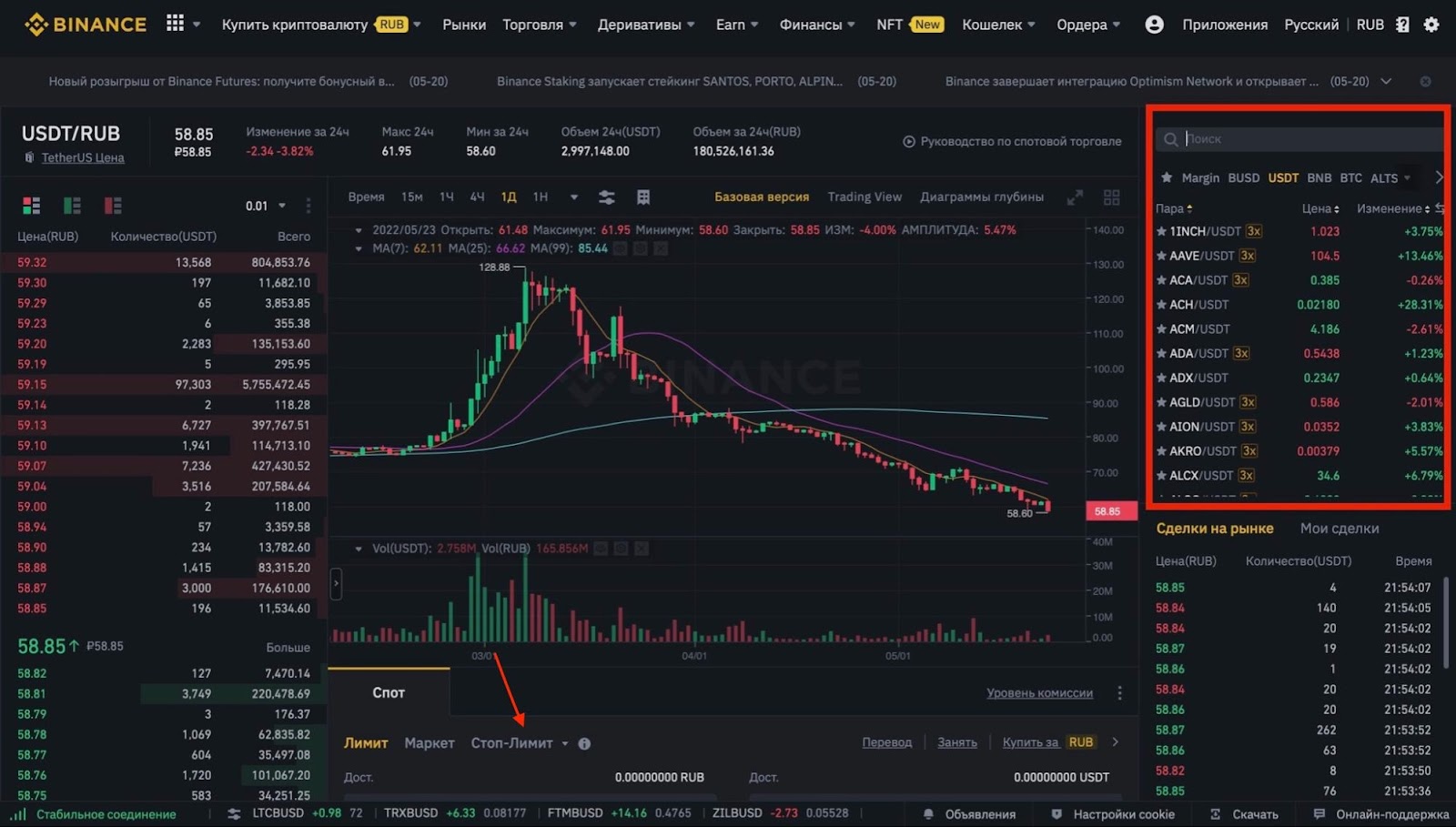Open the user profile icon

click(1155, 25)
